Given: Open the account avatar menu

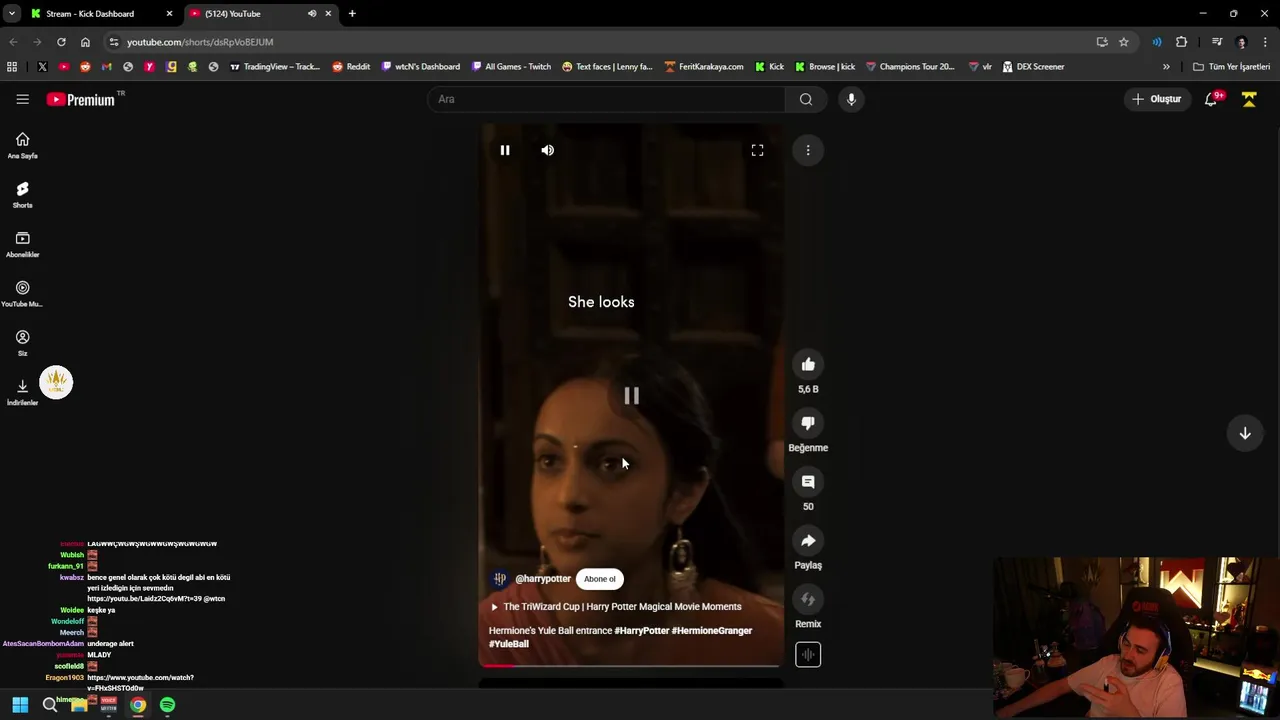Looking at the screenshot, I should pos(1249,99).
